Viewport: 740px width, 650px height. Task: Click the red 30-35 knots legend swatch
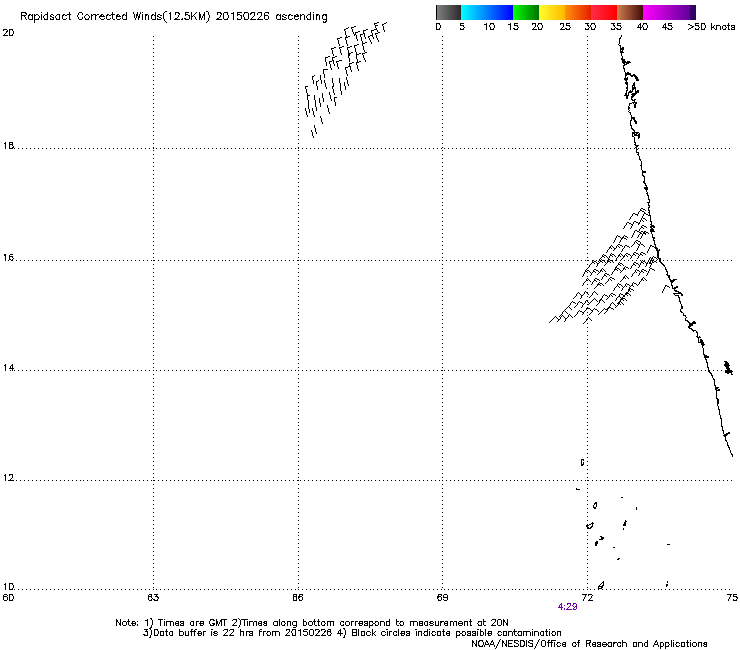click(604, 12)
